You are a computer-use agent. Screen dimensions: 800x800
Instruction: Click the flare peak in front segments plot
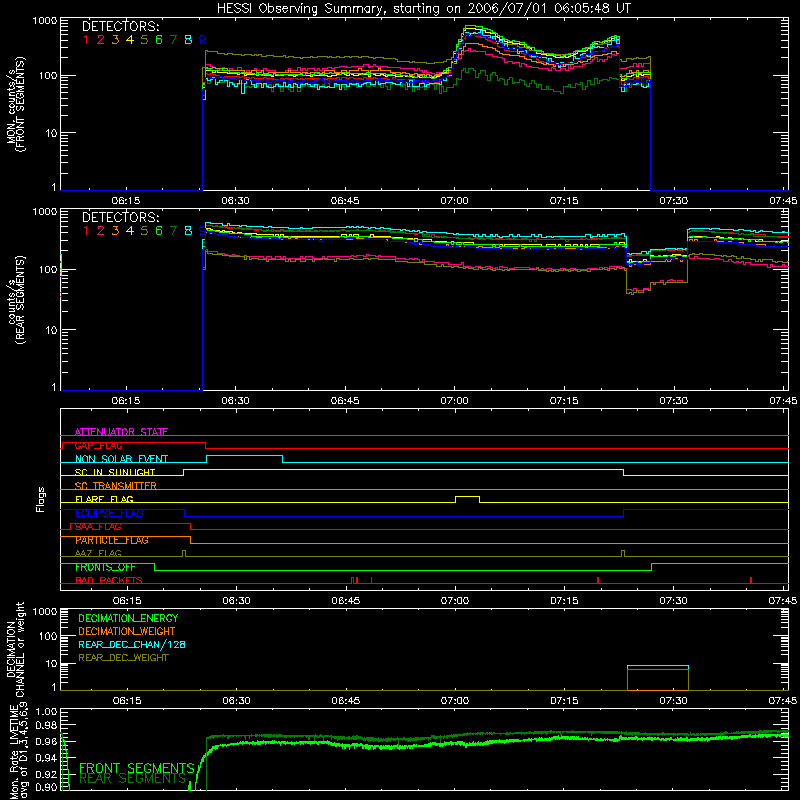(470, 28)
